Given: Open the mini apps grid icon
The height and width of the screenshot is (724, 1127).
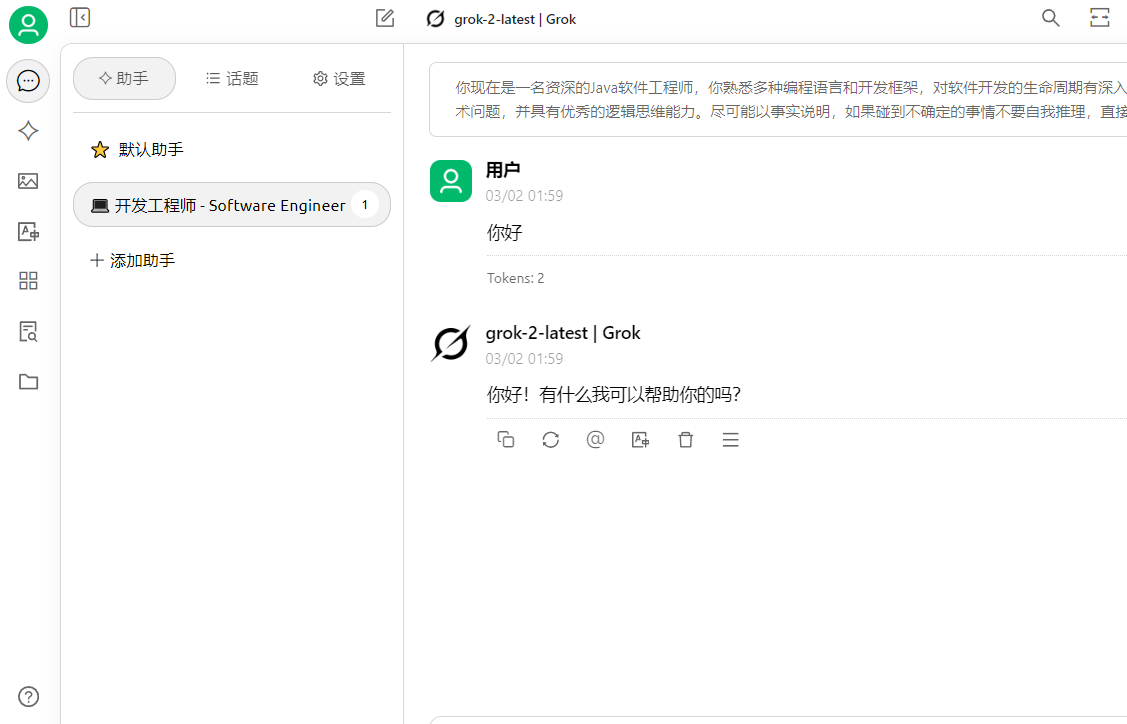Looking at the screenshot, I should [28, 281].
